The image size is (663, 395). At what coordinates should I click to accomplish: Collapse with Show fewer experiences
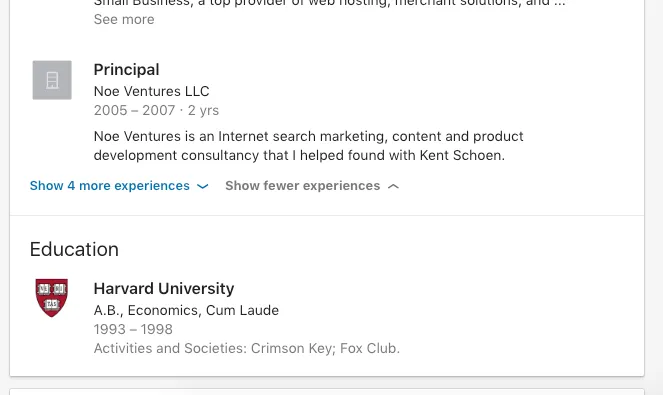coord(312,186)
